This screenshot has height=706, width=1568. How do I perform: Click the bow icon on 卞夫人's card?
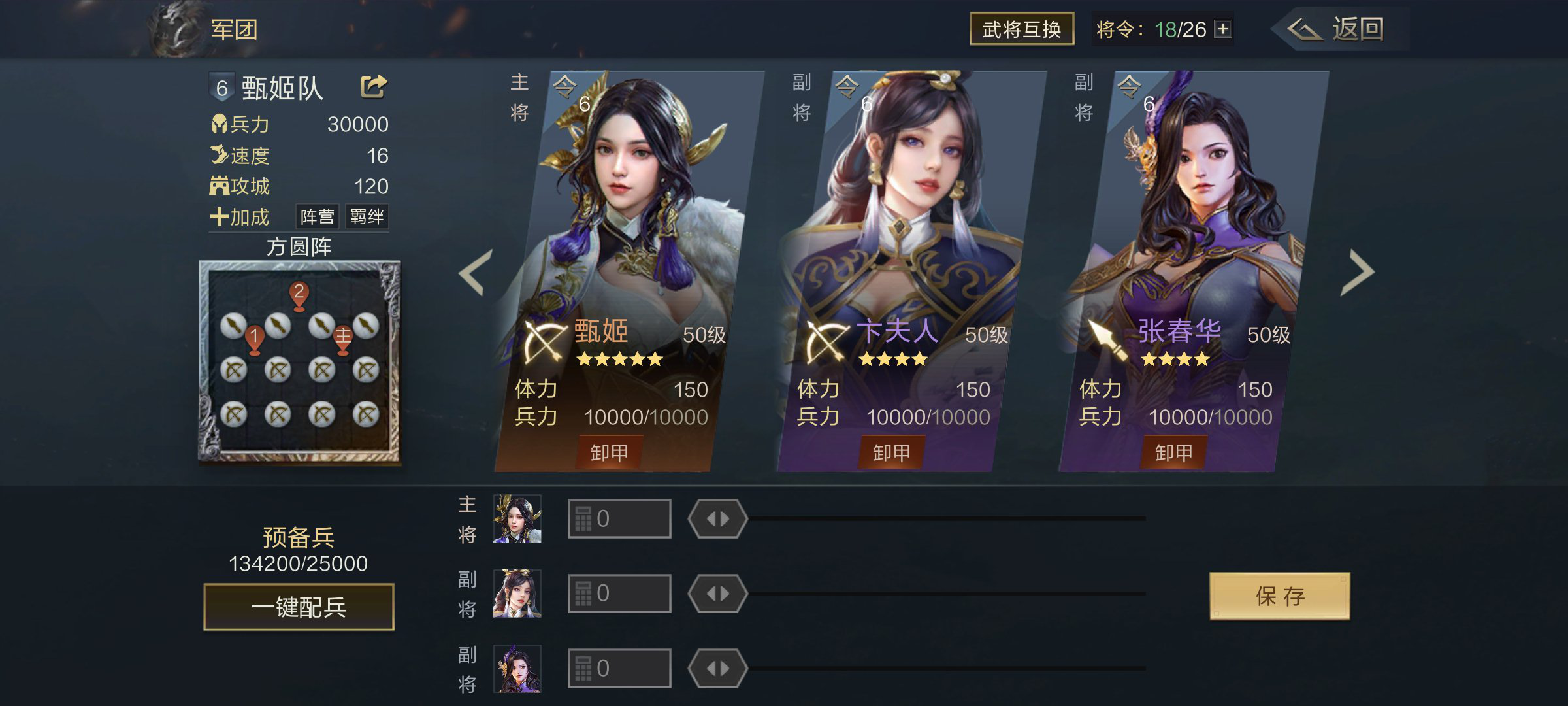pyautogui.click(x=826, y=341)
